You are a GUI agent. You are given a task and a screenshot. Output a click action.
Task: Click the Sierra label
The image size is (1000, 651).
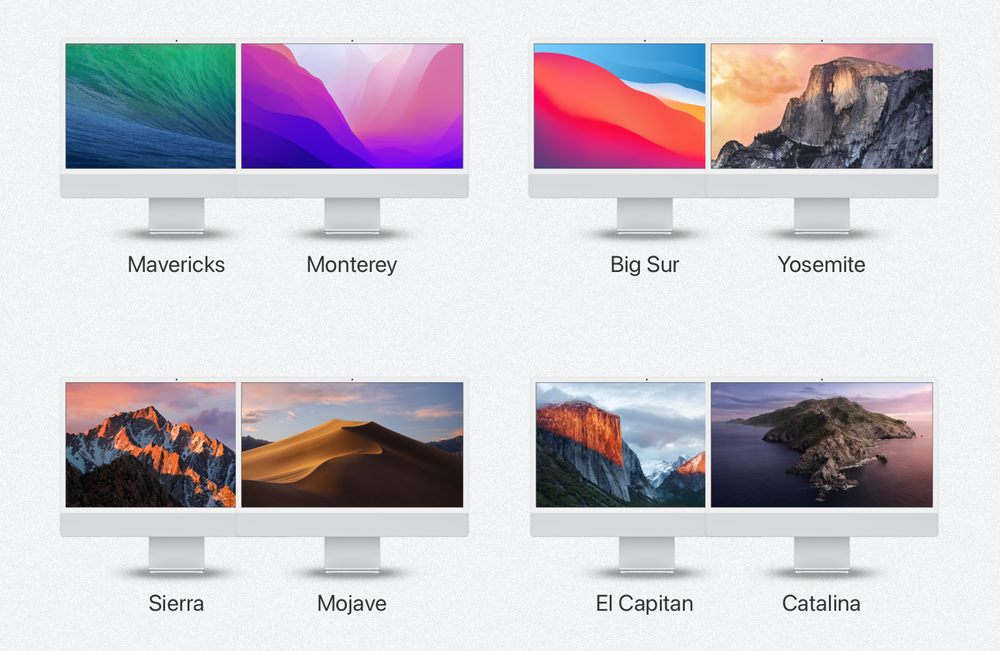[176, 603]
